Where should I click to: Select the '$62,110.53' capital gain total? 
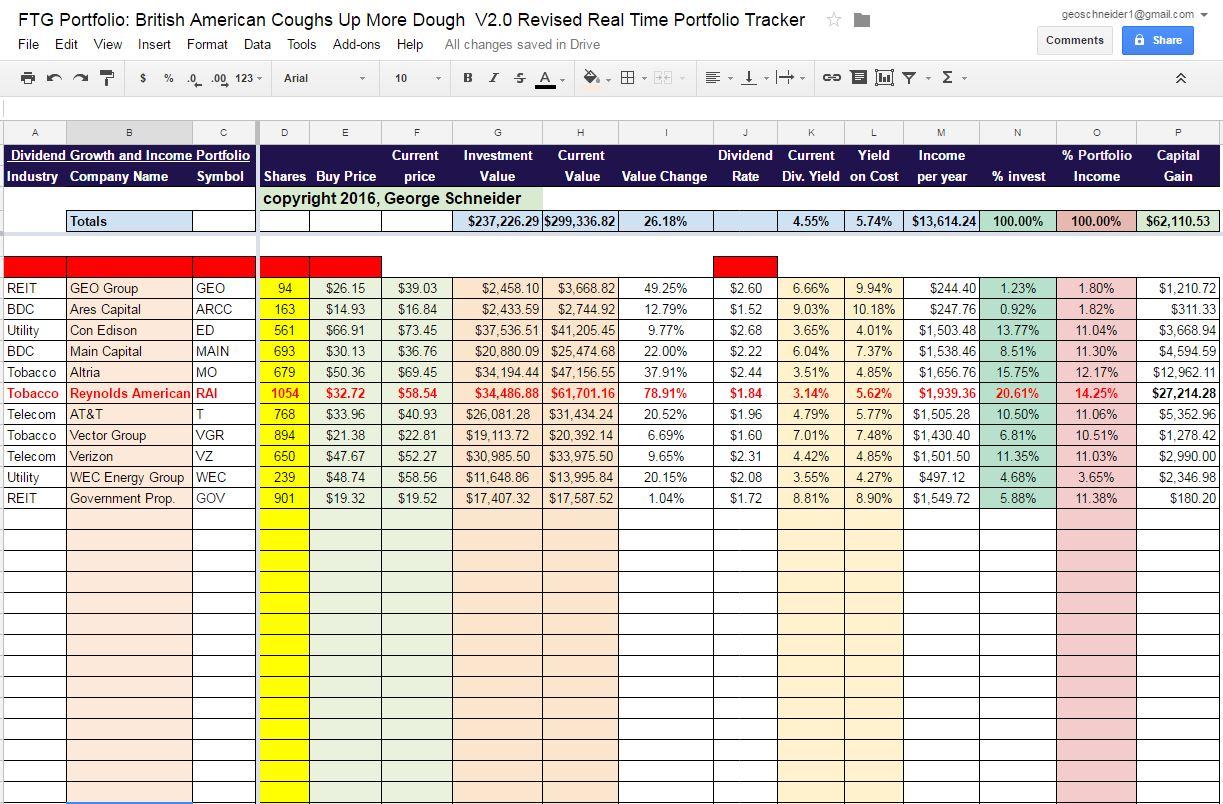1178,221
